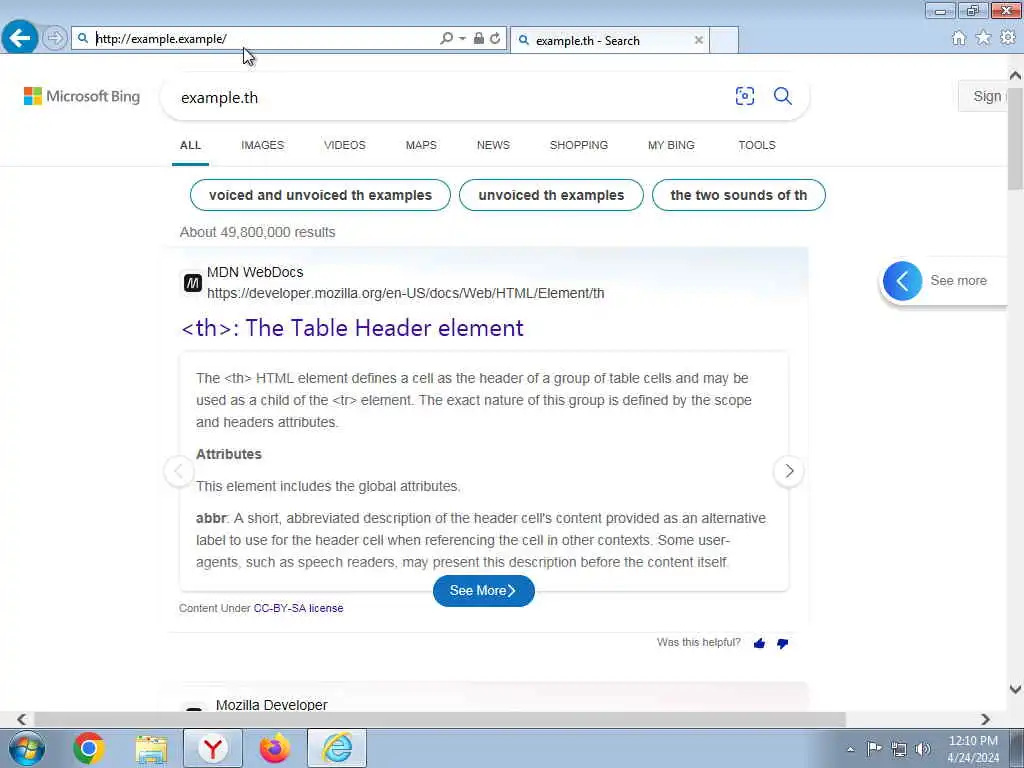The height and width of the screenshot is (768, 1024).
Task: Click the See More button
Action: tap(484, 590)
